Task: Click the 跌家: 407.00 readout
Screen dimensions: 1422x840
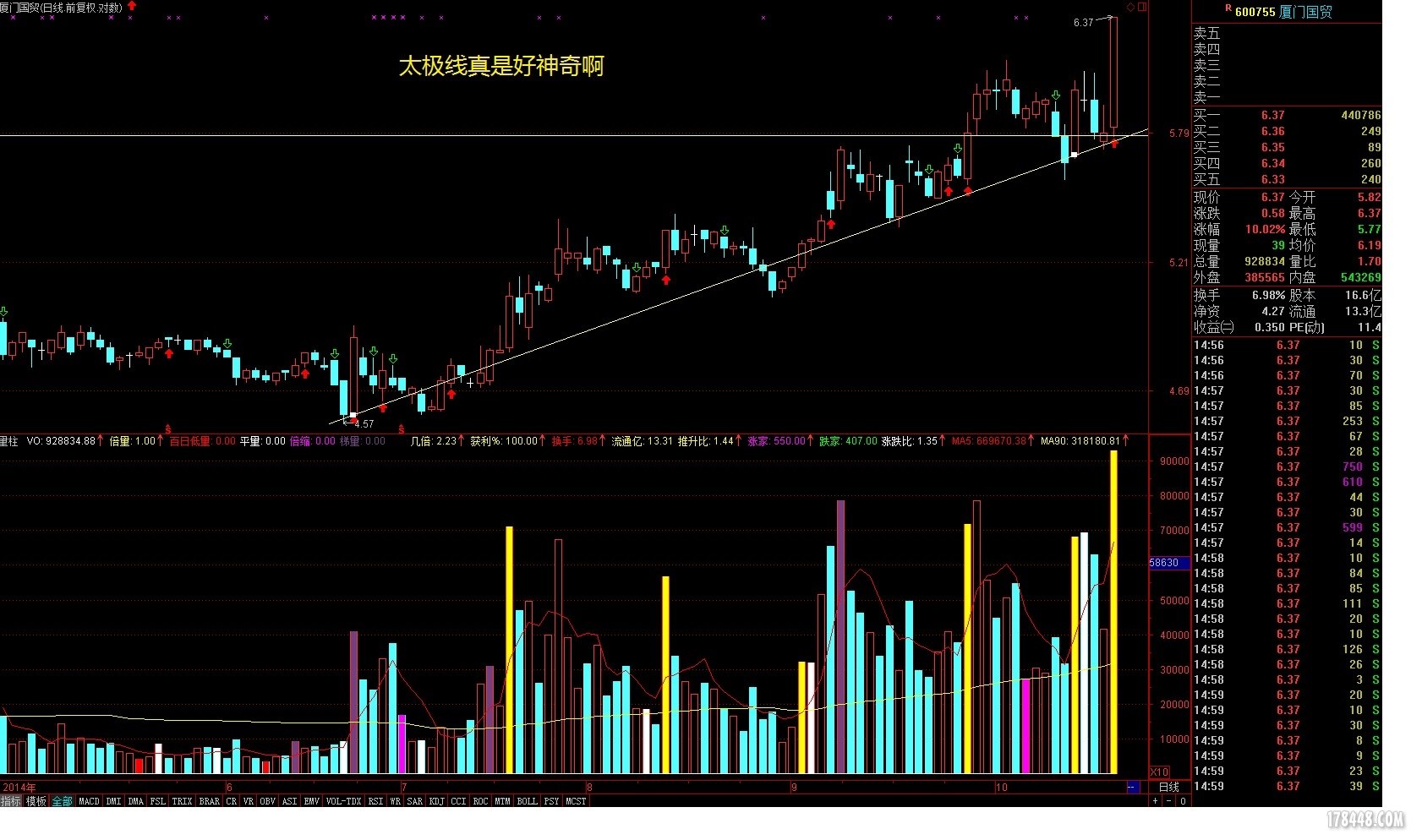Action: tap(848, 441)
